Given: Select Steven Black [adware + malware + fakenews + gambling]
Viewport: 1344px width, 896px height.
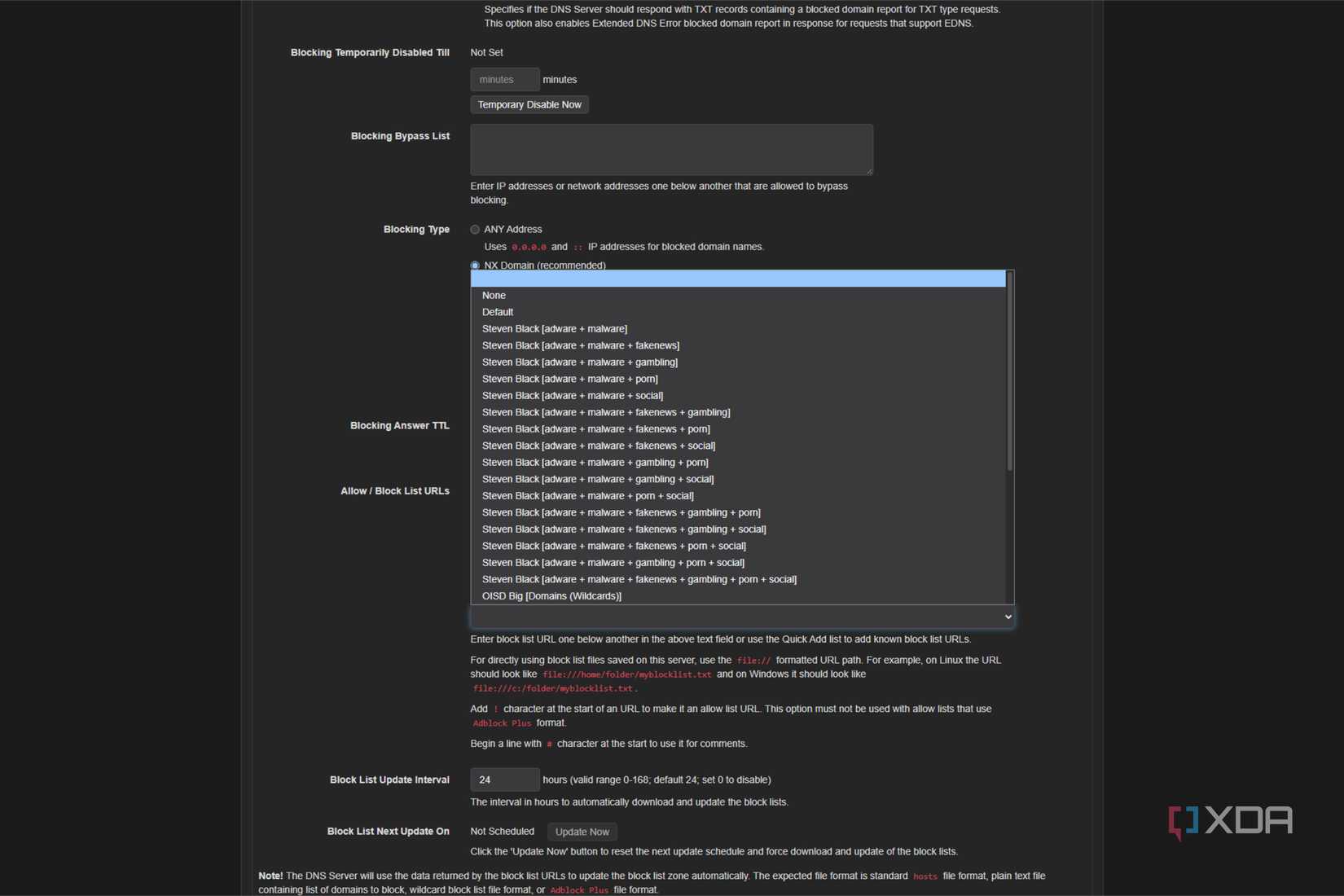Looking at the screenshot, I should (738, 412).
